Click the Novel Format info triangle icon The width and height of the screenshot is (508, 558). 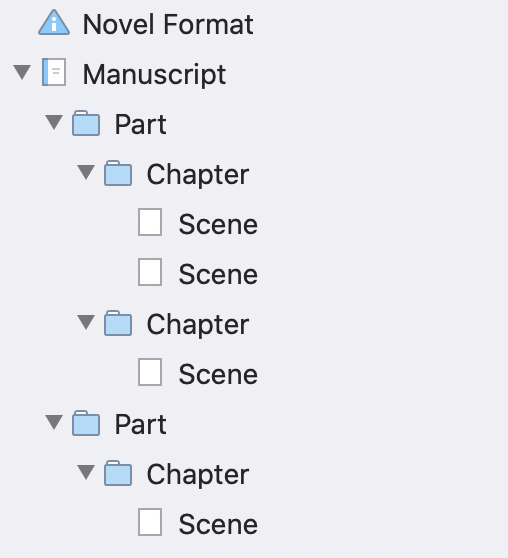pyautogui.click(x=54, y=22)
